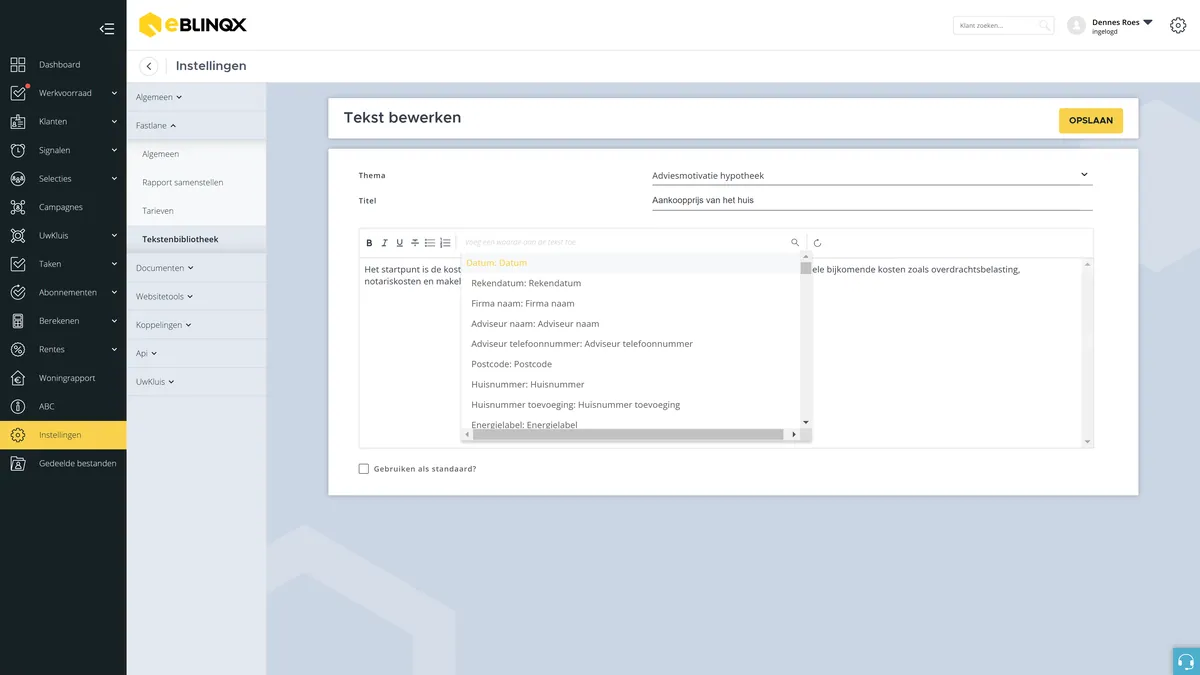The image size is (1200, 675).
Task: Open the settings gear in top bar
Action: (1178, 26)
